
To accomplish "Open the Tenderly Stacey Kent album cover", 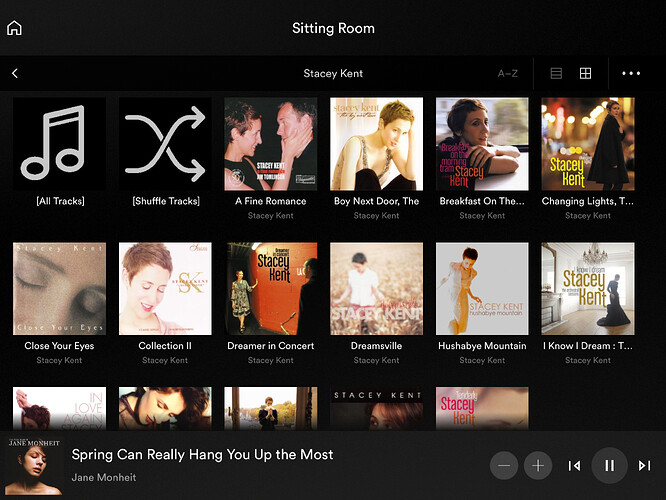I will [482, 408].
